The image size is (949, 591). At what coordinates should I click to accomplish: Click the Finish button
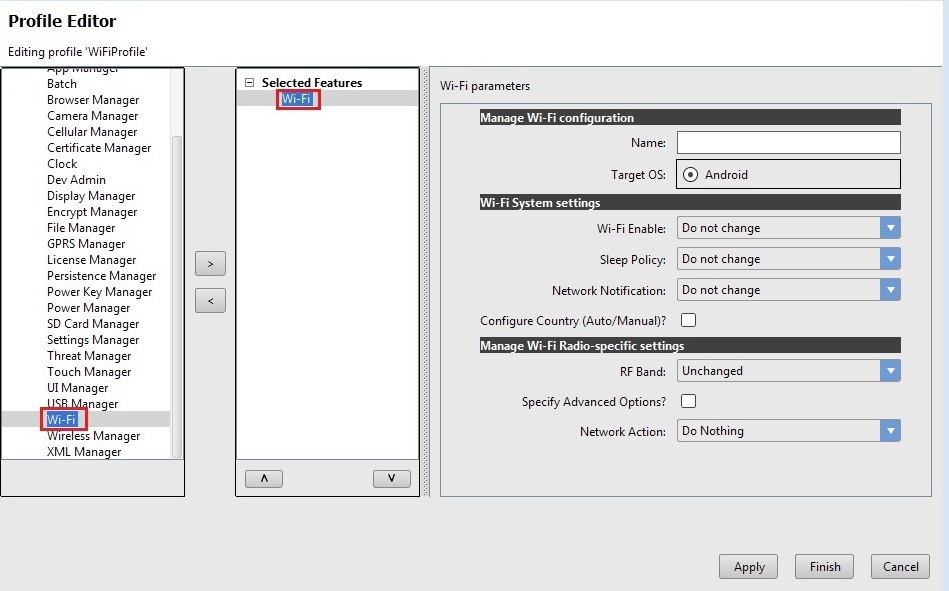tap(825, 567)
